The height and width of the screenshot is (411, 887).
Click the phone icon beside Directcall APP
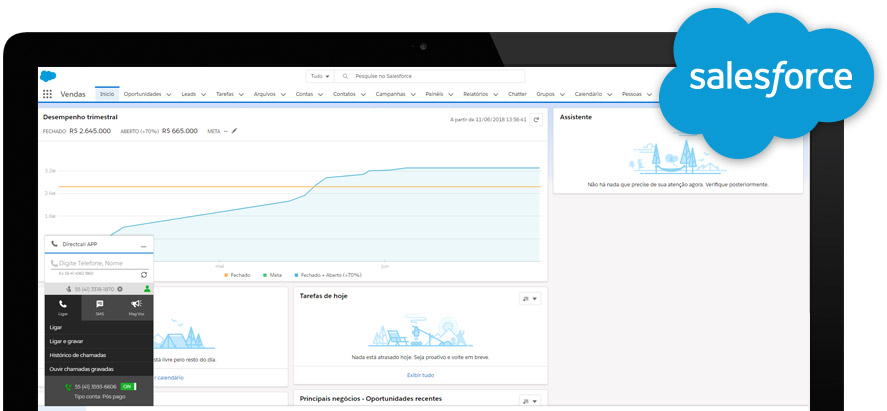(54, 244)
